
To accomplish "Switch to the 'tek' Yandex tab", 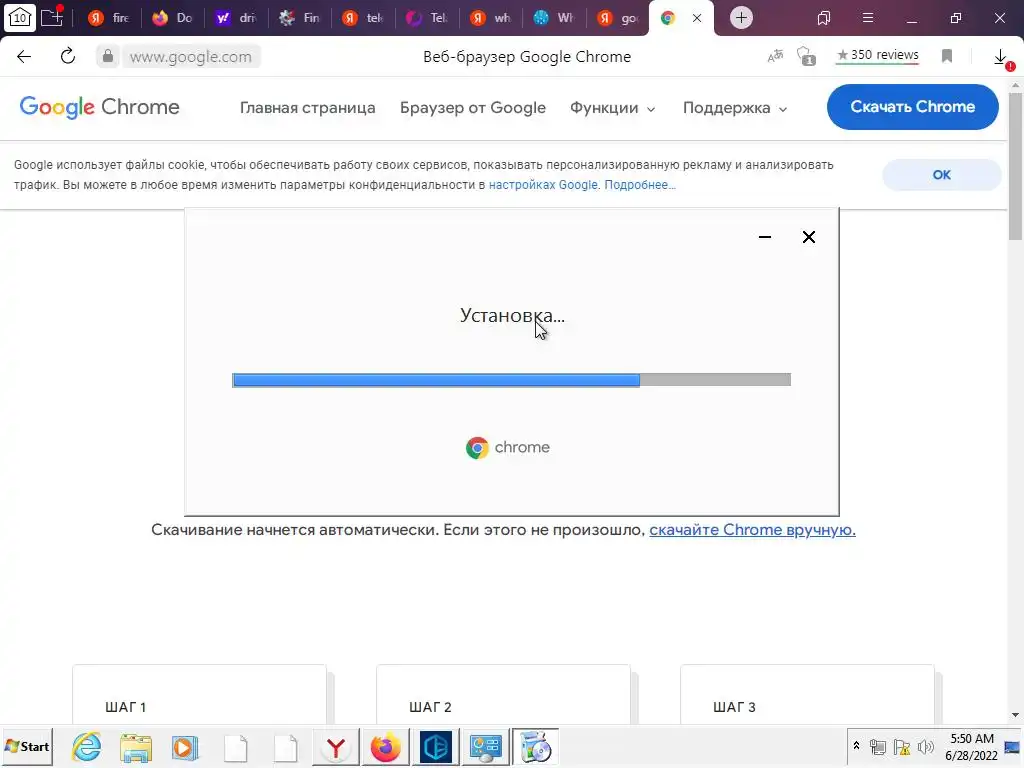I will 362,18.
